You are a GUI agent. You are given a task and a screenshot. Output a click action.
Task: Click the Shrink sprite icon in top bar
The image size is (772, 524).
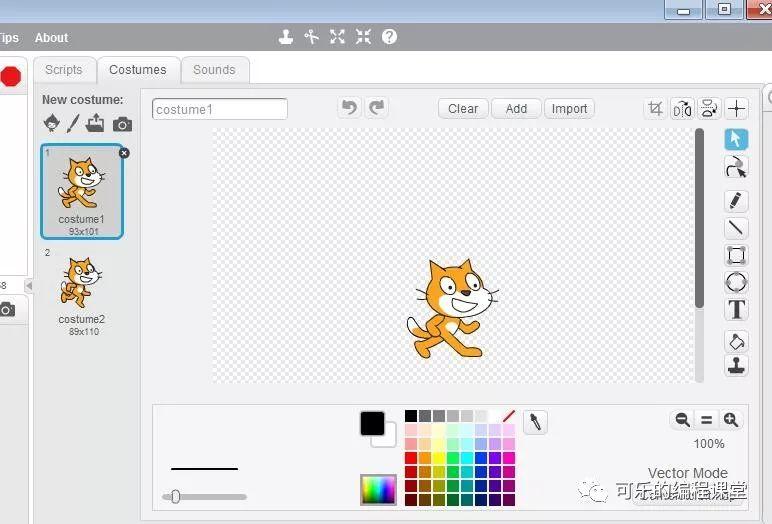click(x=363, y=36)
